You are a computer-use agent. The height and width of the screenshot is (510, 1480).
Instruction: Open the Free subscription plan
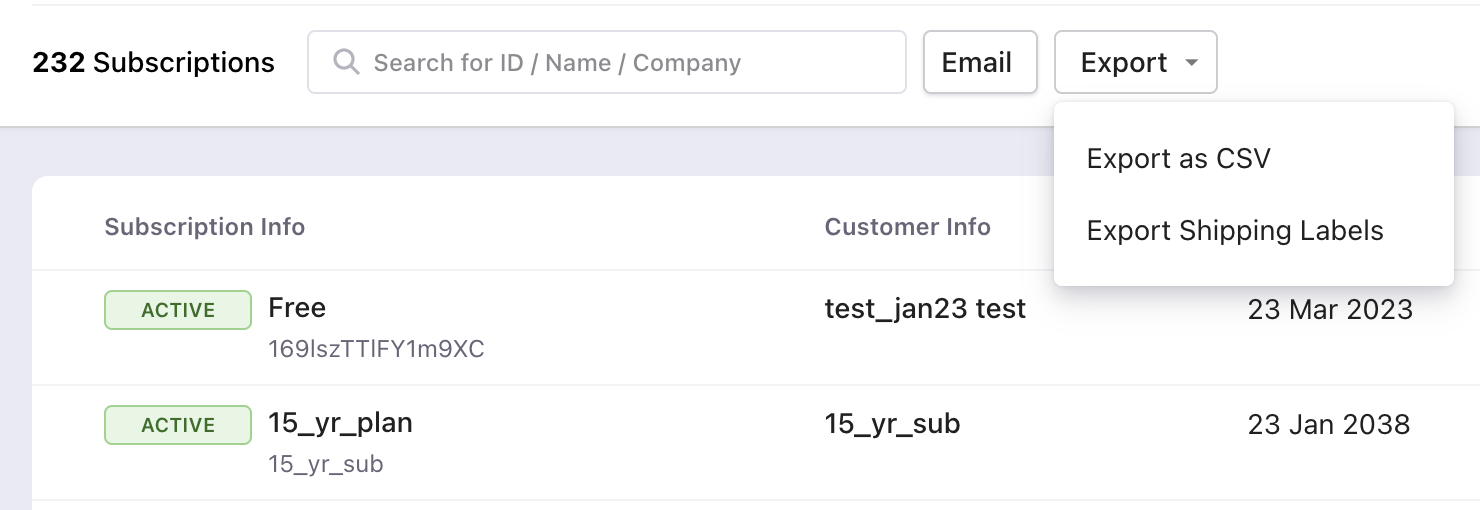tap(297, 307)
